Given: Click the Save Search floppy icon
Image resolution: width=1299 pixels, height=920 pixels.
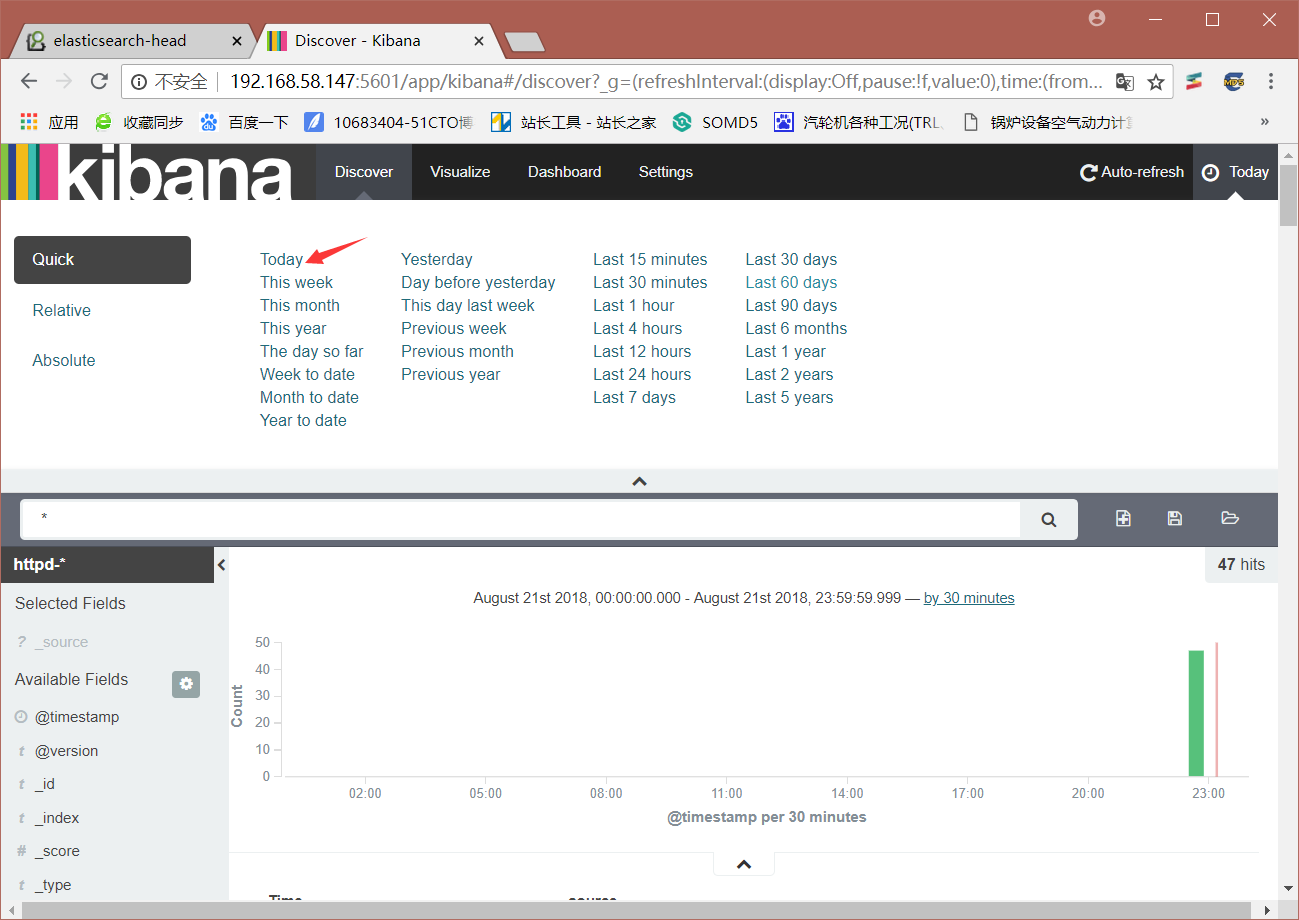Looking at the screenshot, I should 1175,518.
